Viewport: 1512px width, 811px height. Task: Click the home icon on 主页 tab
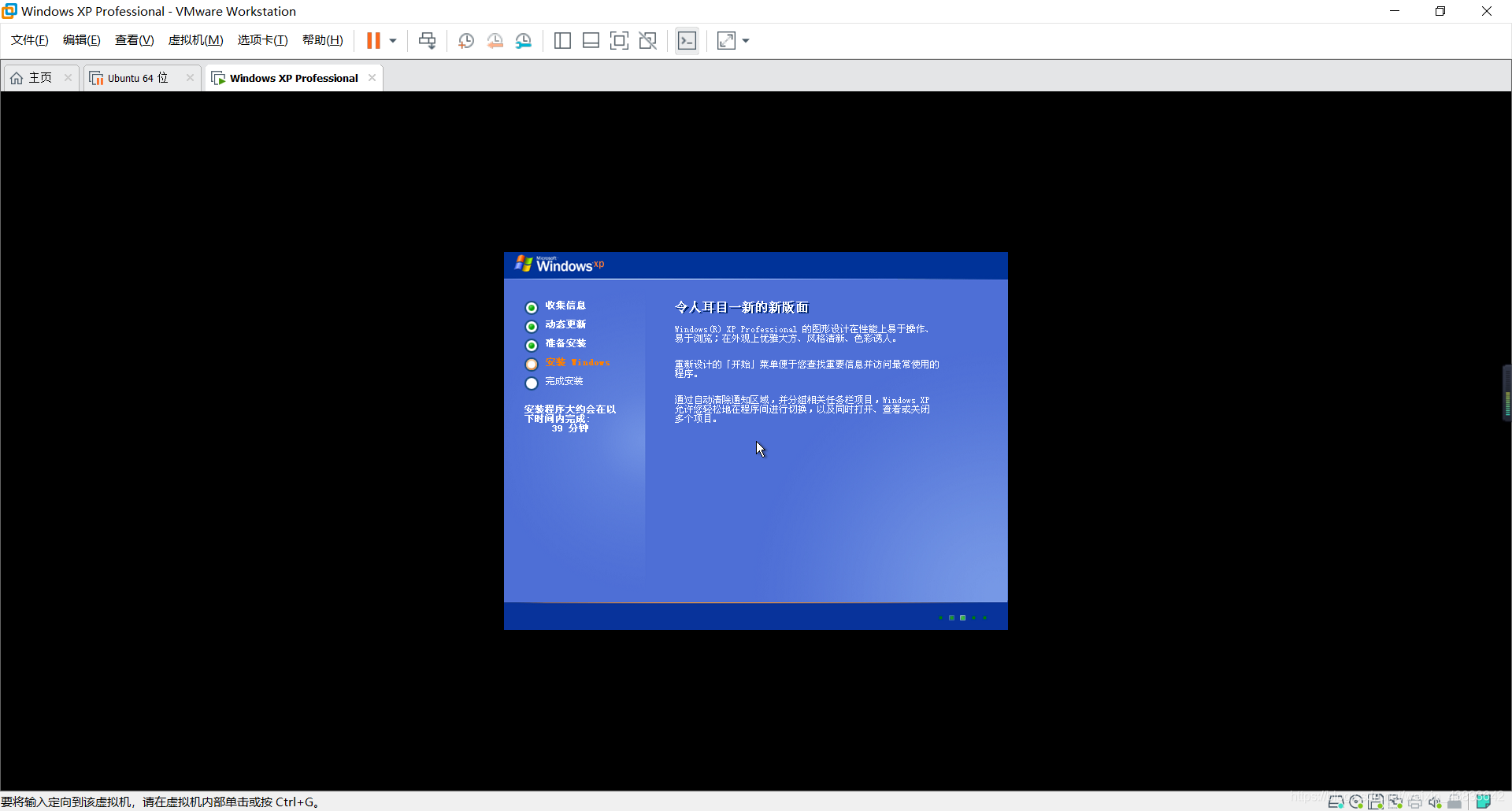17,78
